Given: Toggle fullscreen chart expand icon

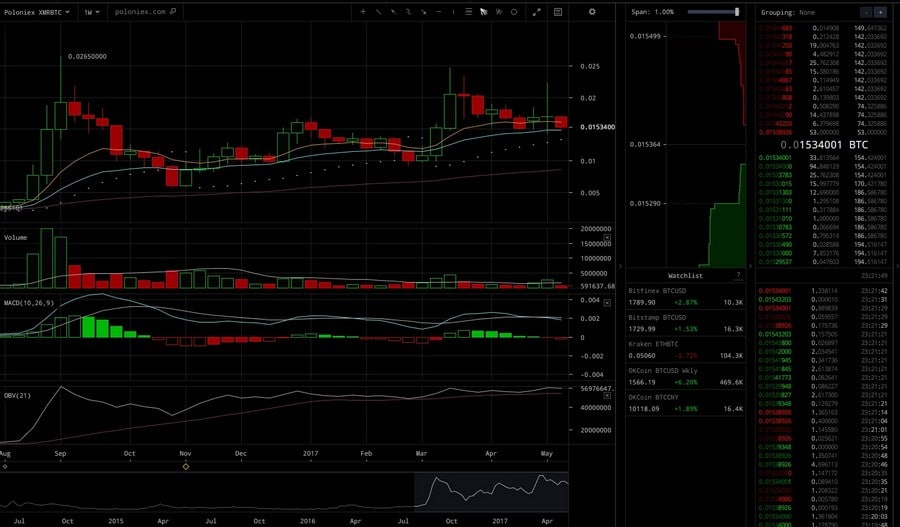Looking at the screenshot, I should 537,11.
